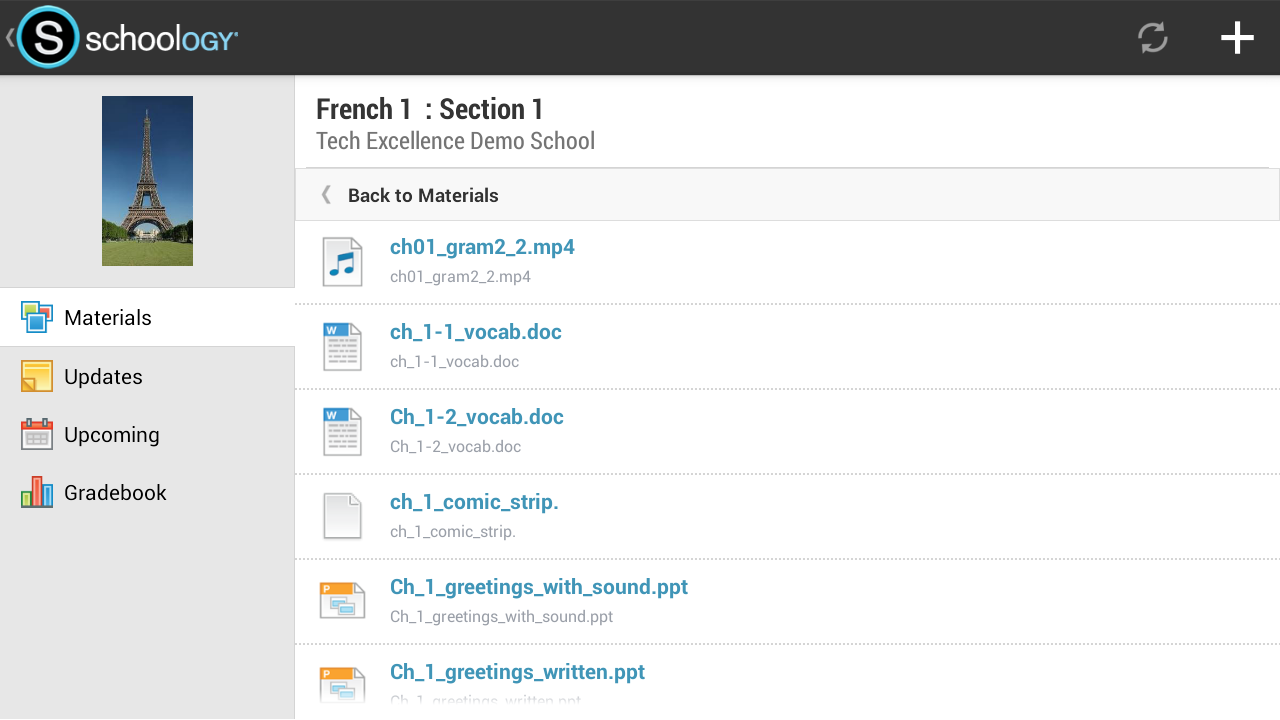1280x720 pixels.
Task: Open the ch01_gram2_2.mp4 file link
Action: pos(482,247)
